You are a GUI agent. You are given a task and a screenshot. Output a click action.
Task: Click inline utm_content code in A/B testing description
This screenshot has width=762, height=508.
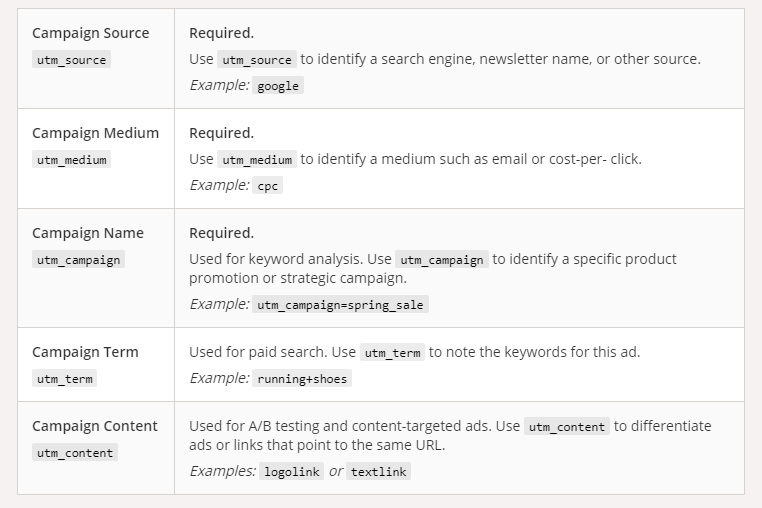[x=566, y=427]
